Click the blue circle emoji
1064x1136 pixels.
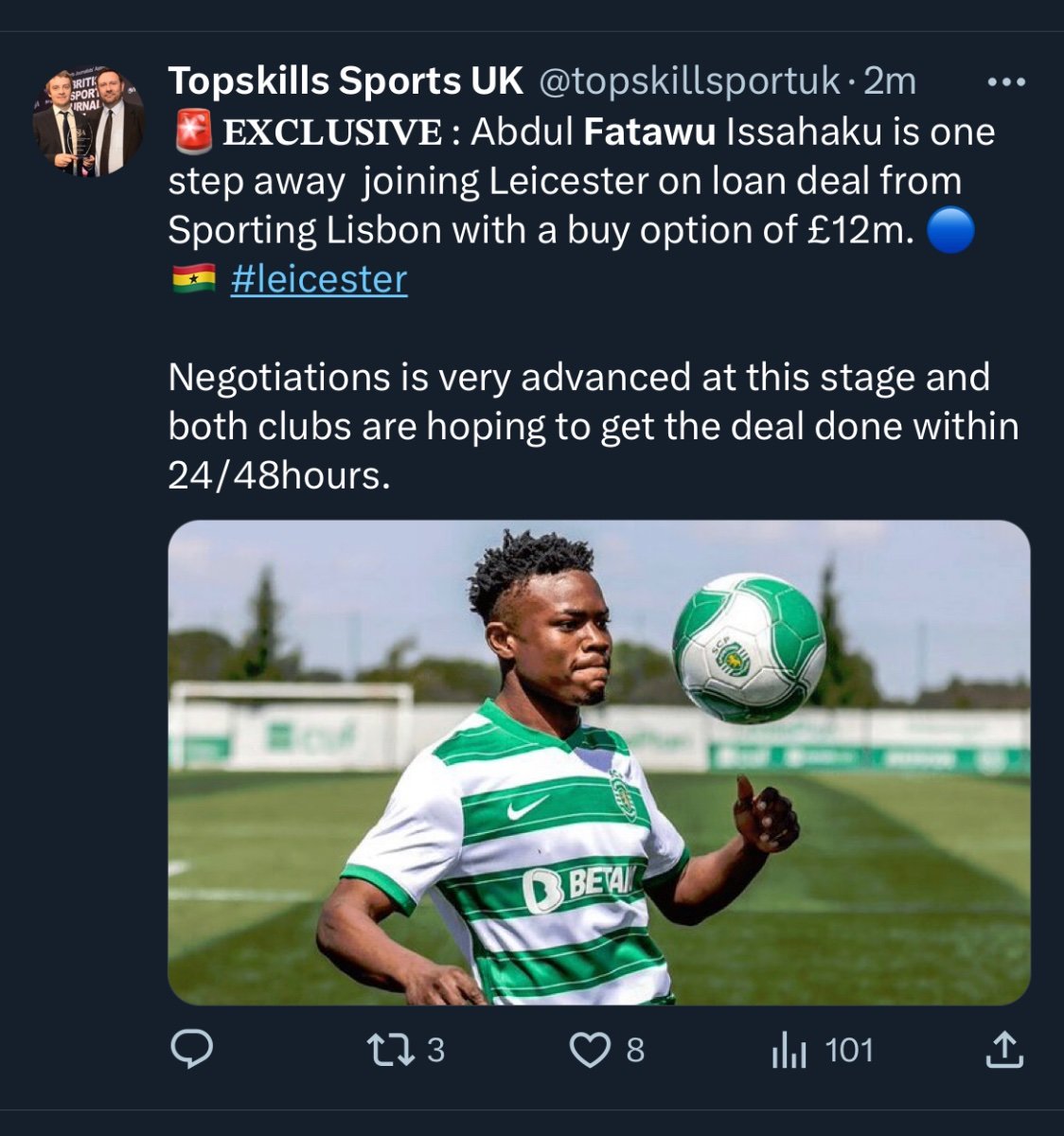949,230
